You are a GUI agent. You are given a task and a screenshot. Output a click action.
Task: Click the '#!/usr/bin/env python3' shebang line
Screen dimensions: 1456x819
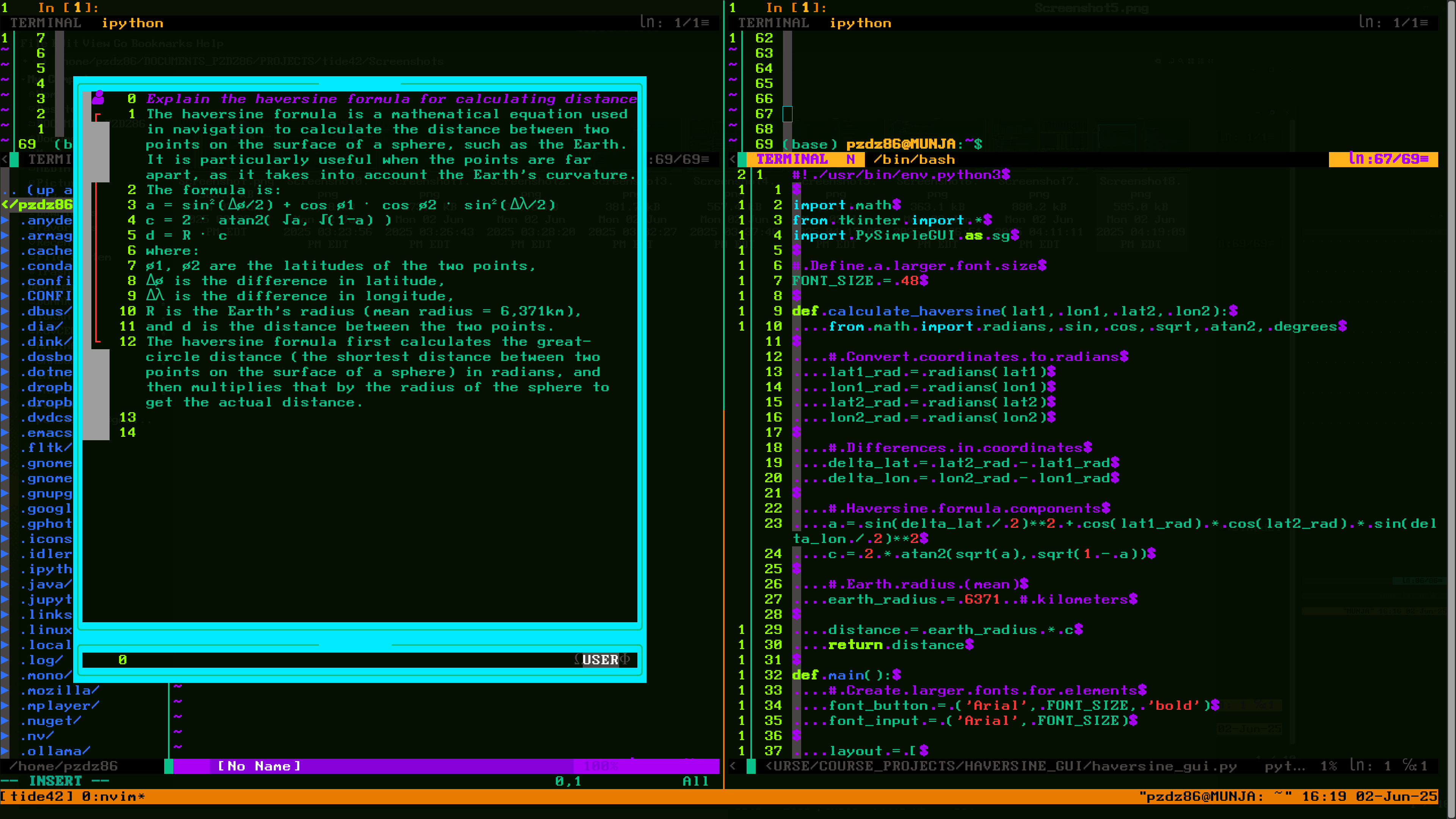[901, 175]
